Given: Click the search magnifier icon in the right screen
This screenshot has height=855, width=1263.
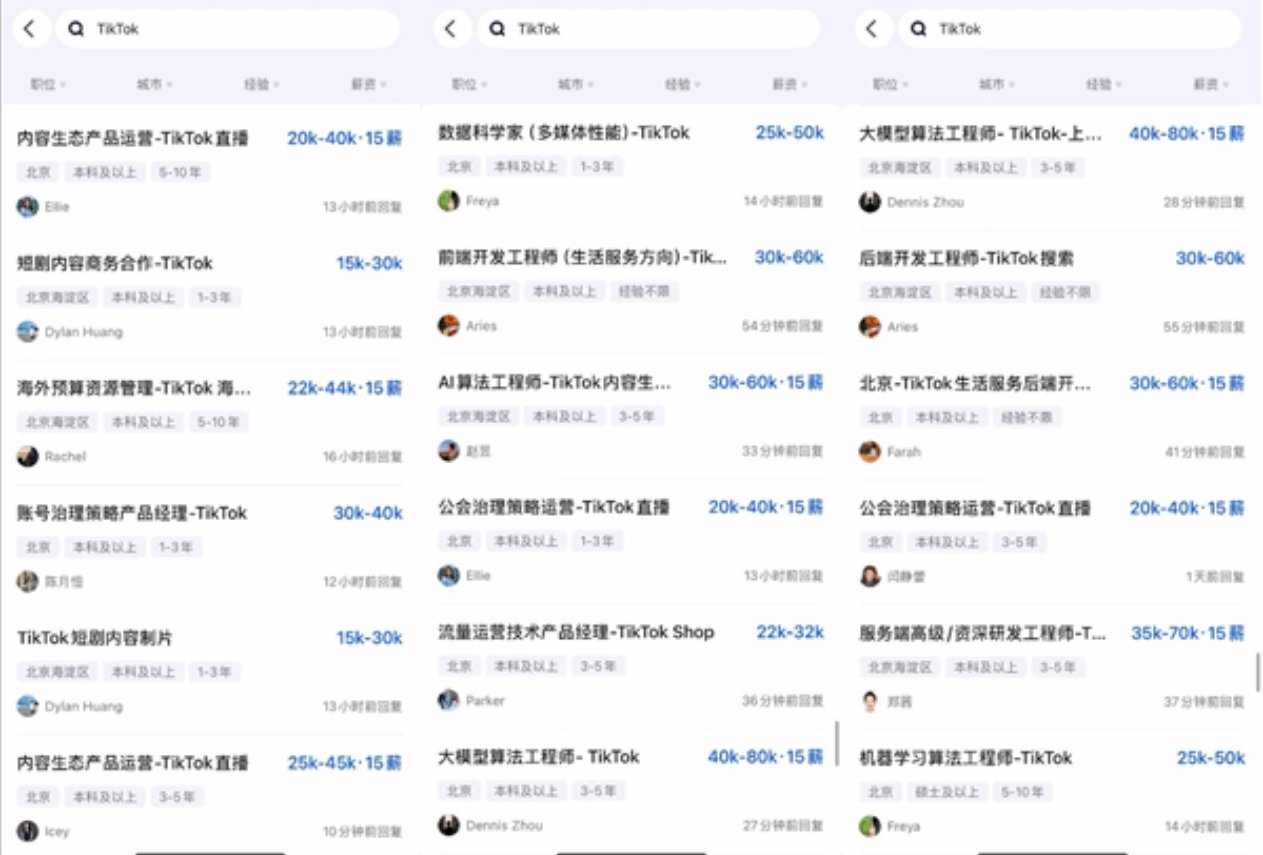Looking at the screenshot, I should 919,29.
